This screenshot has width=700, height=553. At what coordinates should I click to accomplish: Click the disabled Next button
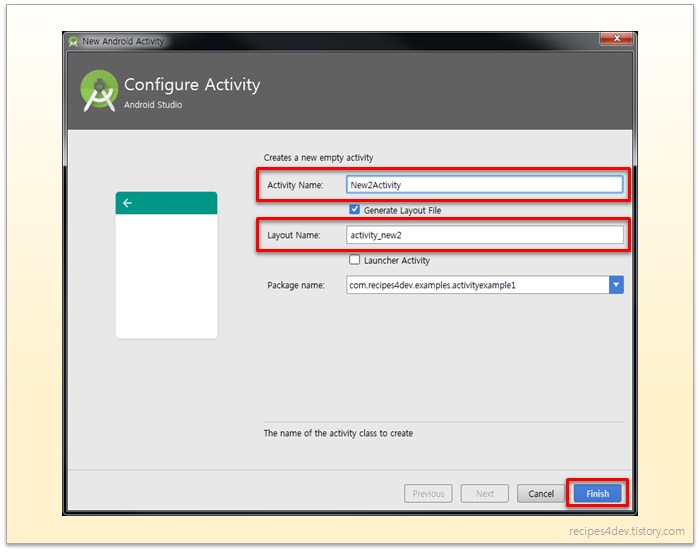(x=485, y=494)
